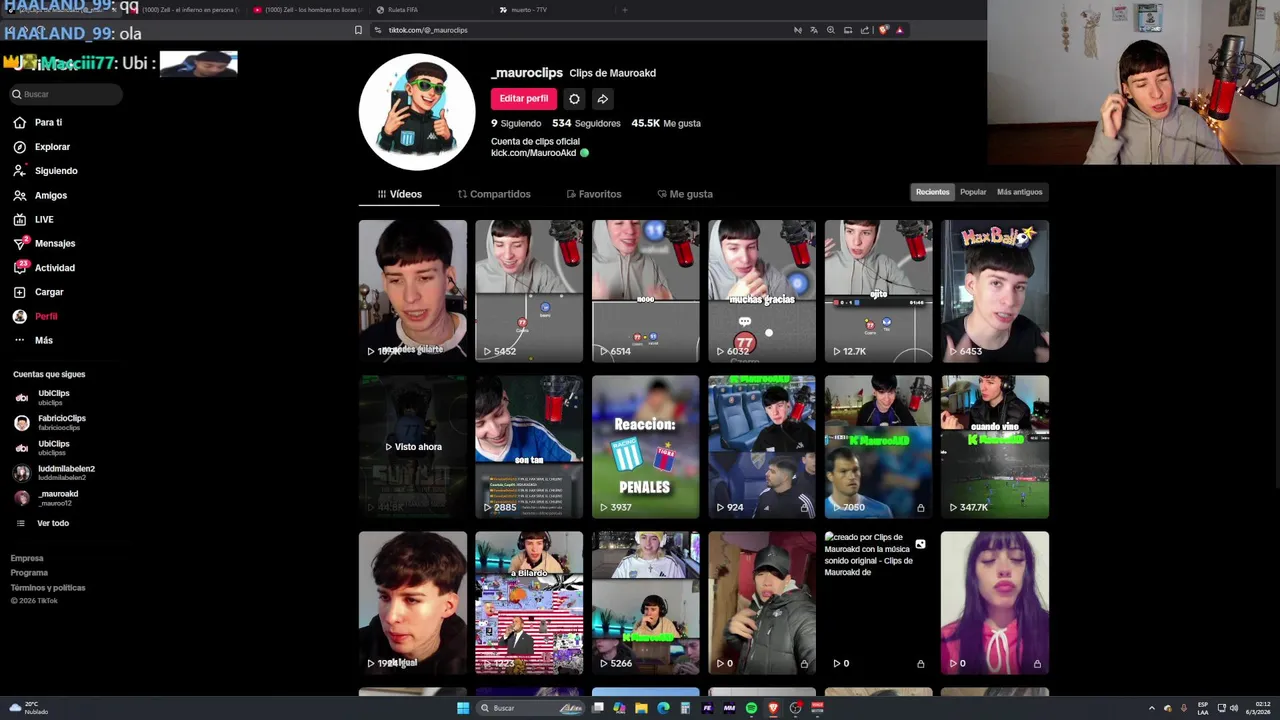Viewport: 1280px width, 720px height.
Task: Open Mensajes inbox
Action: point(44,243)
